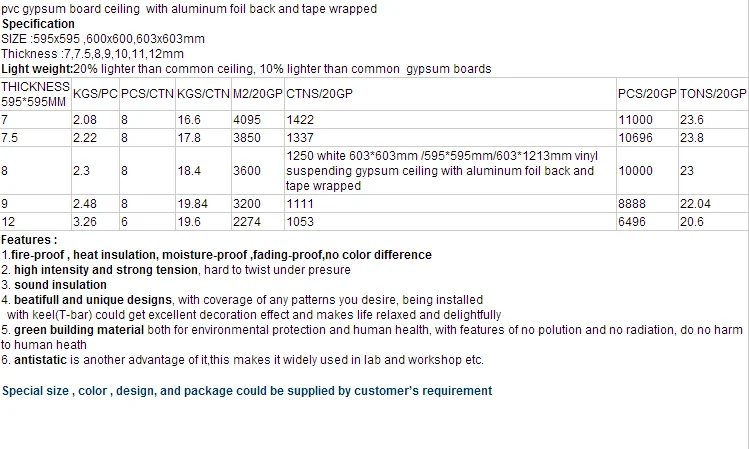Click the 7.5 thickness row cell
The width and height of the screenshot is (749, 449).
coord(12,137)
